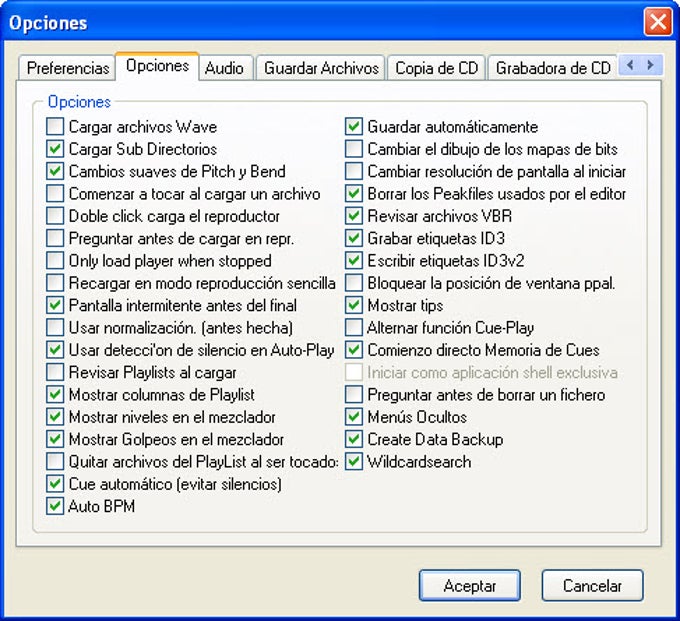Enable Only load player when stopped

point(55,261)
